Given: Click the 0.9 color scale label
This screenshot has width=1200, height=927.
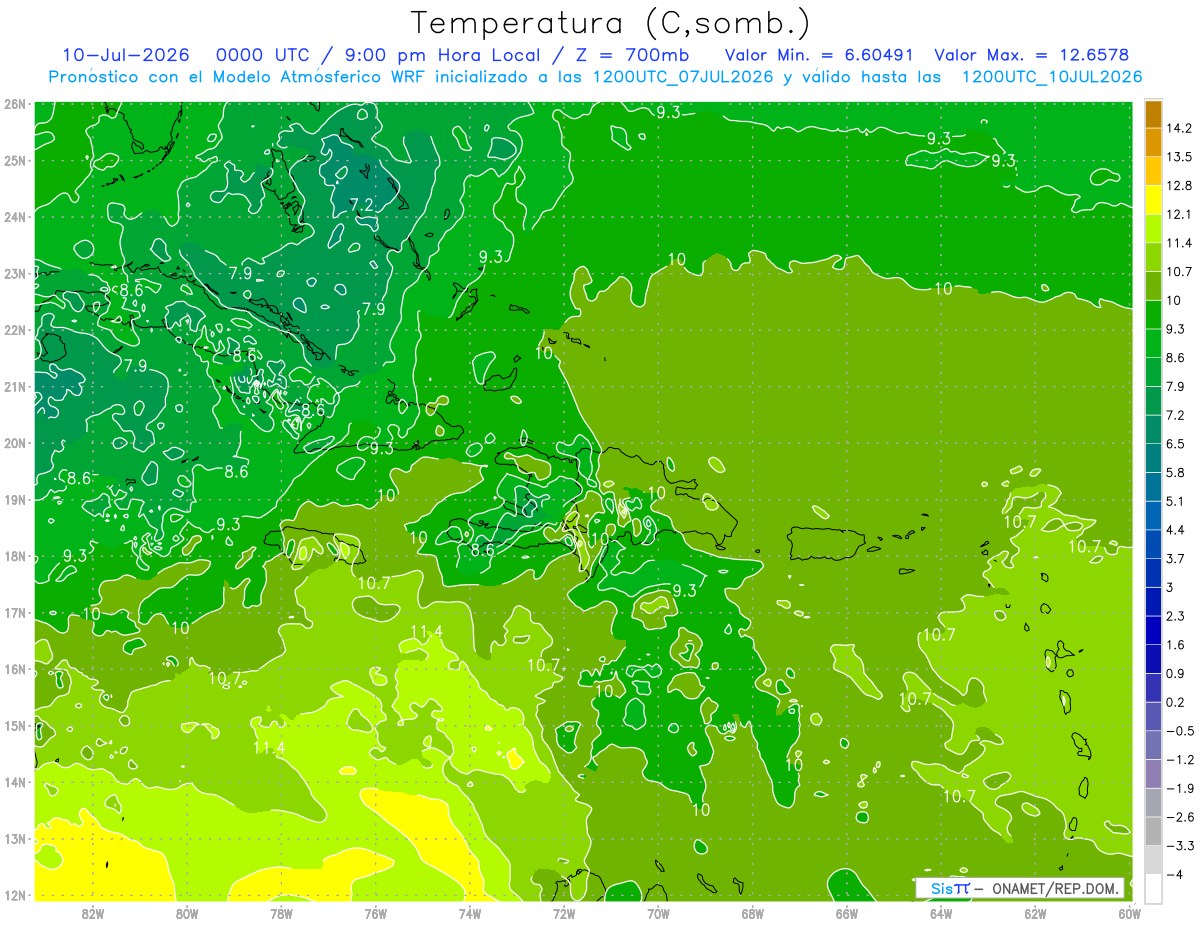Looking at the screenshot, I should (x=1177, y=673).
